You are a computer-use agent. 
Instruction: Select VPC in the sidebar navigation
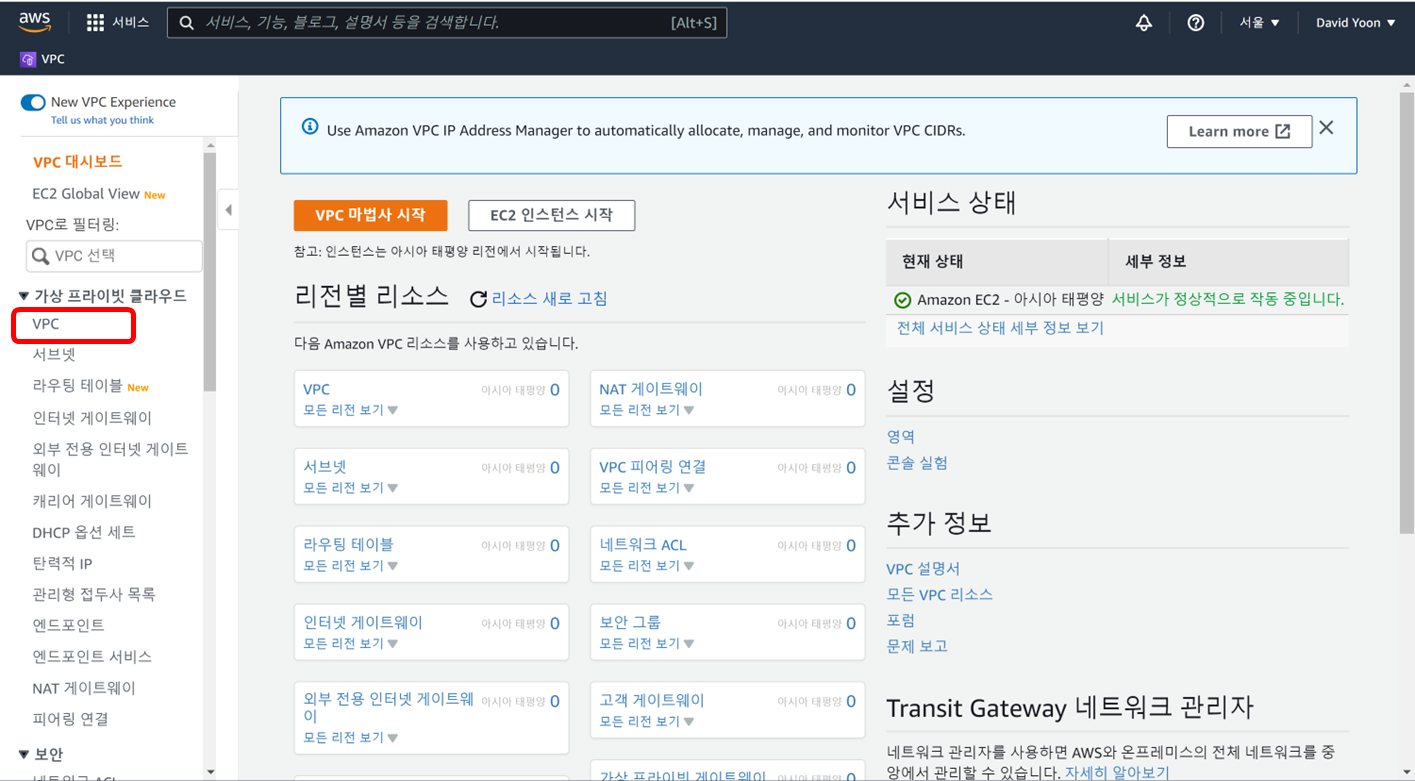pos(46,324)
